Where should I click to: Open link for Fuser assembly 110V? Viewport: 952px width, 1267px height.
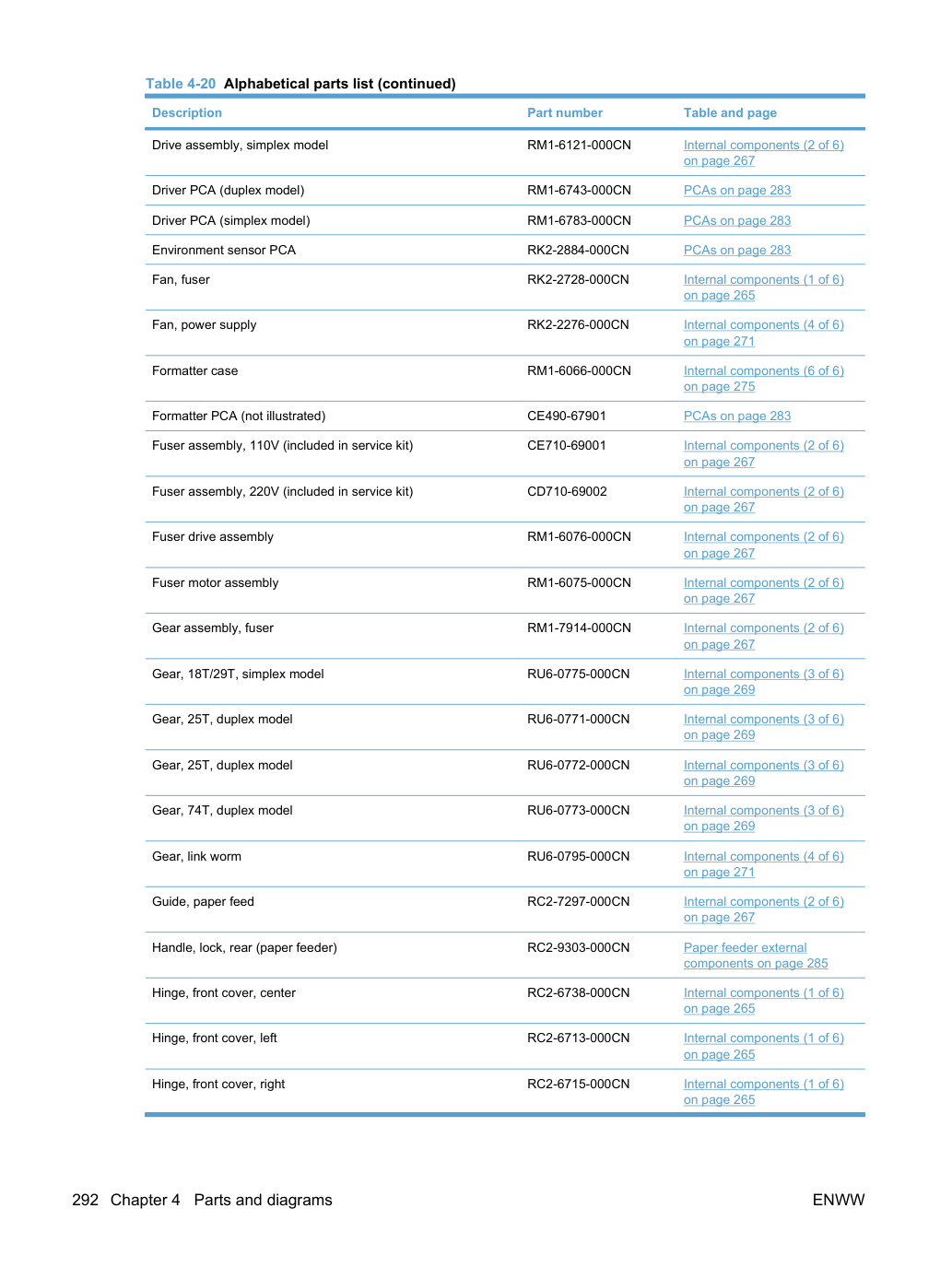pyautogui.click(x=763, y=453)
